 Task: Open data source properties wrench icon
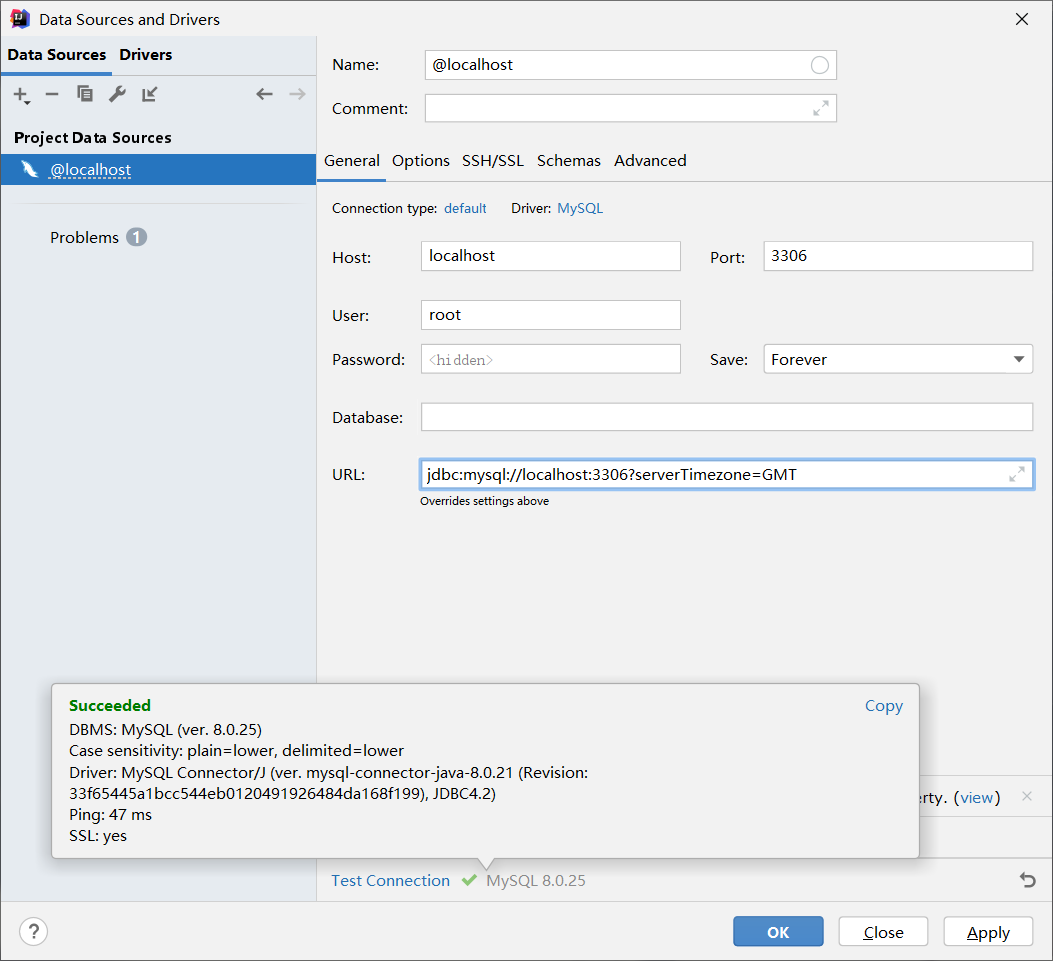click(x=117, y=94)
